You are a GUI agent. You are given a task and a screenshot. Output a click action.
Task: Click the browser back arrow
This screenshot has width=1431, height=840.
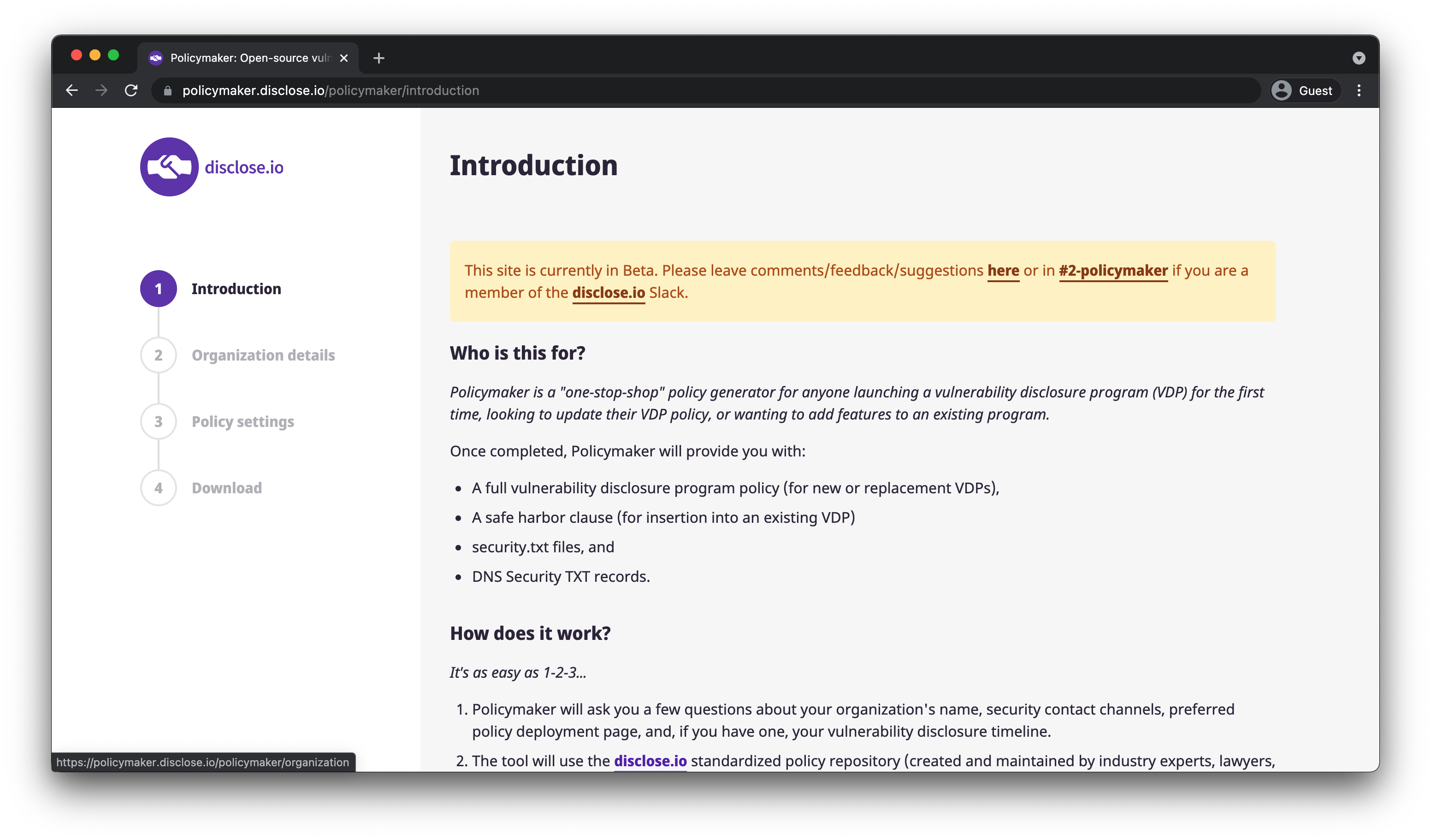pyautogui.click(x=72, y=90)
